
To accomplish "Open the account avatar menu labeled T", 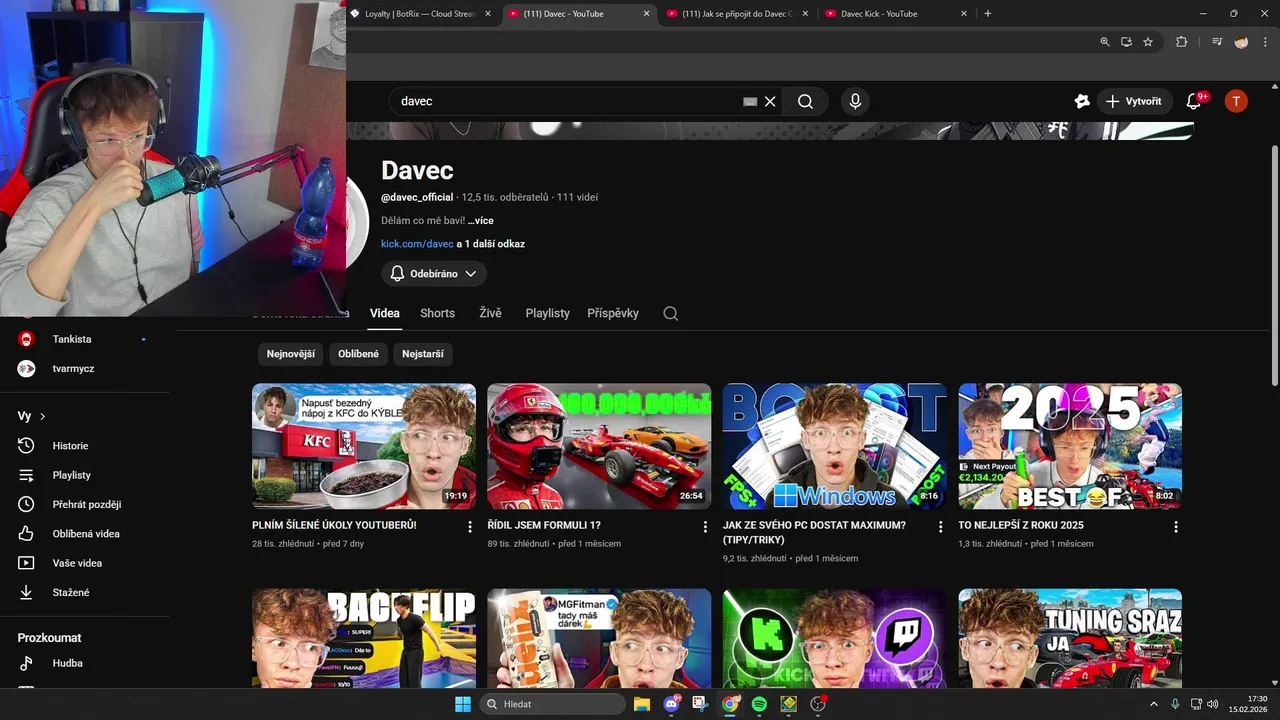I will [1236, 101].
